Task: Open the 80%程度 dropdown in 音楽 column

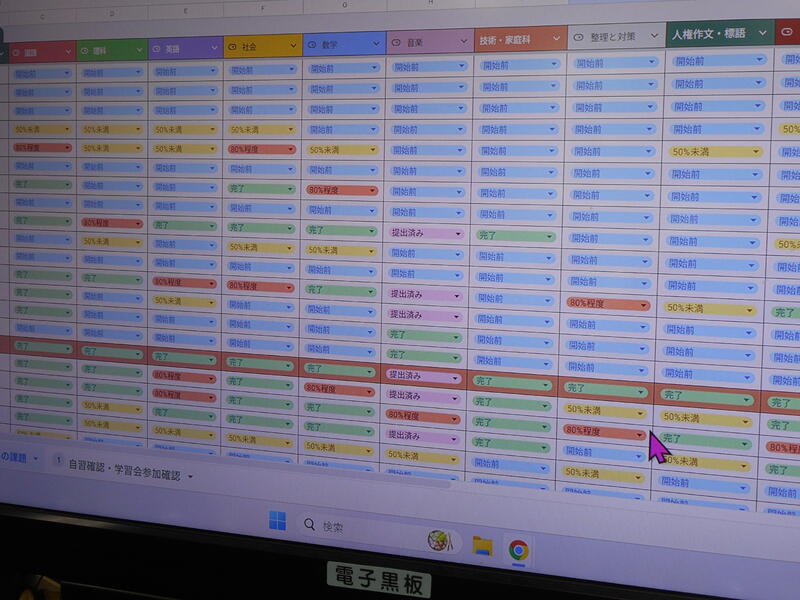Action: 455,417
